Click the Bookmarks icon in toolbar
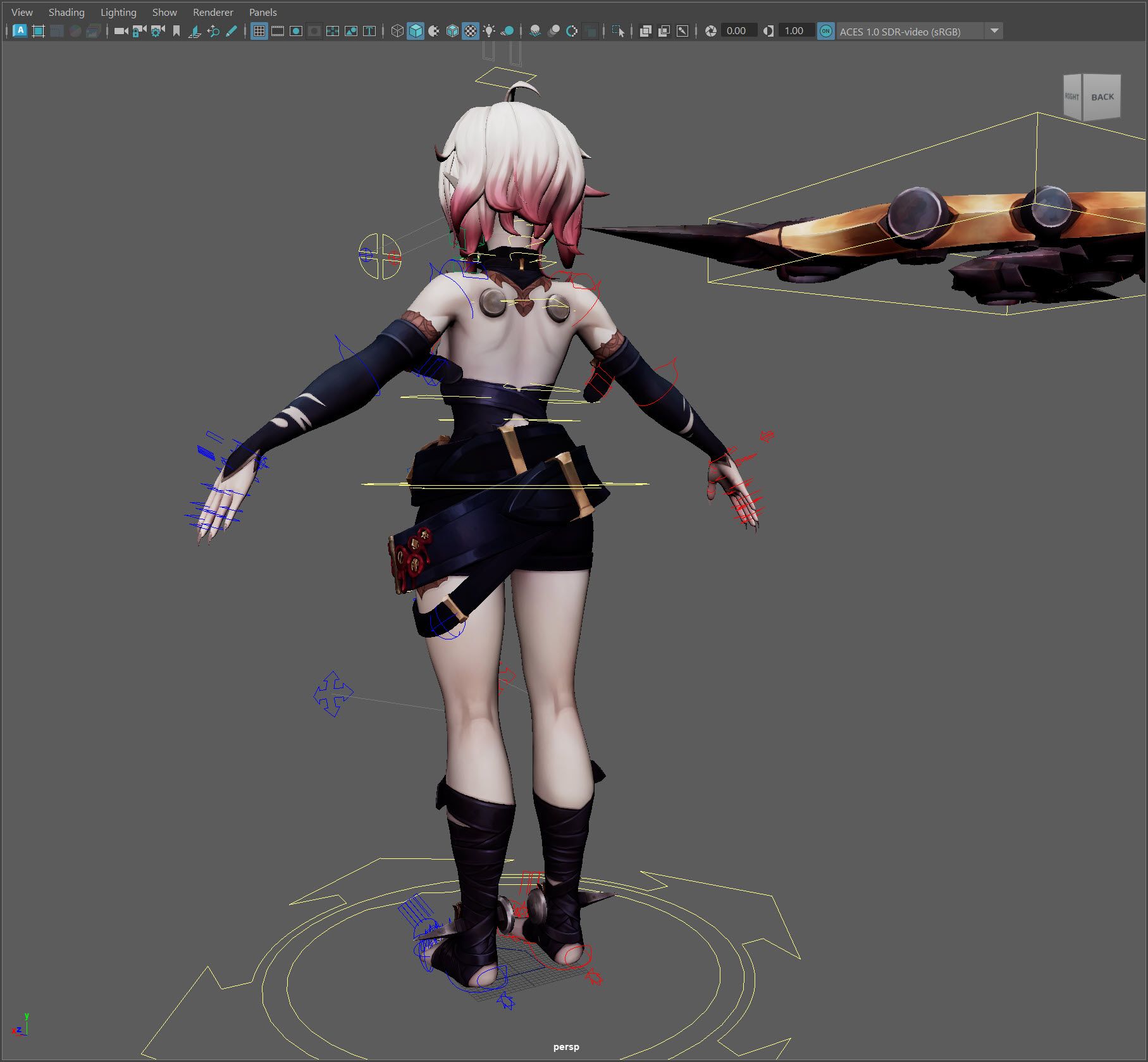The image size is (1148, 1062). click(x=176, y=31)
